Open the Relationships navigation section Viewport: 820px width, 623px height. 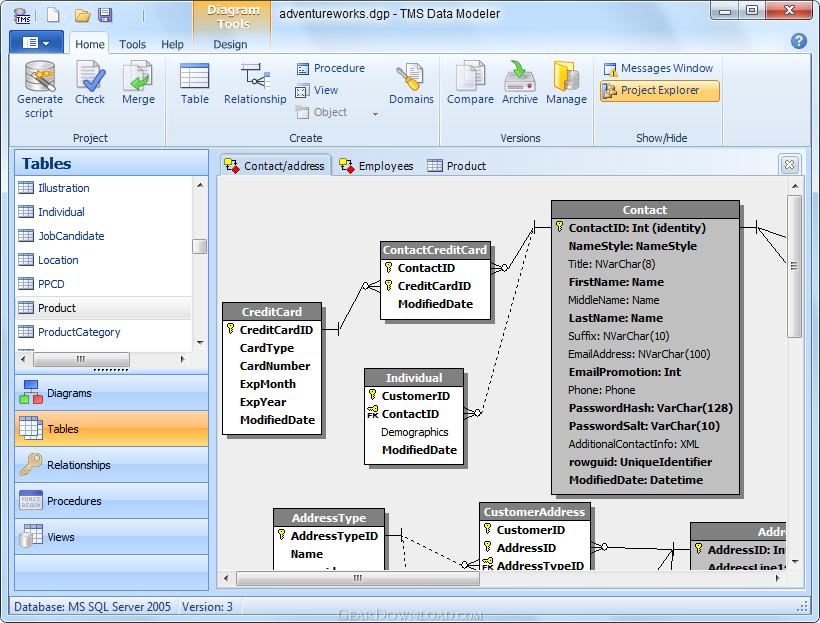111,465
